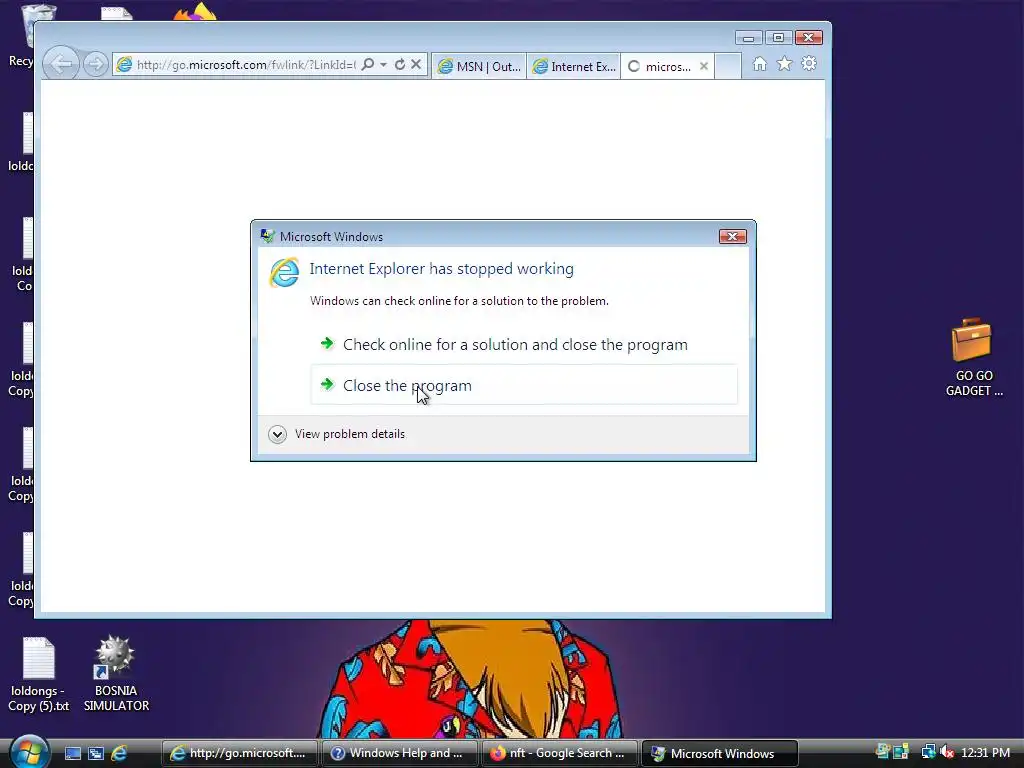Click the search magnifier in address bar
The image size is (1024, 768).
(368, 64)
